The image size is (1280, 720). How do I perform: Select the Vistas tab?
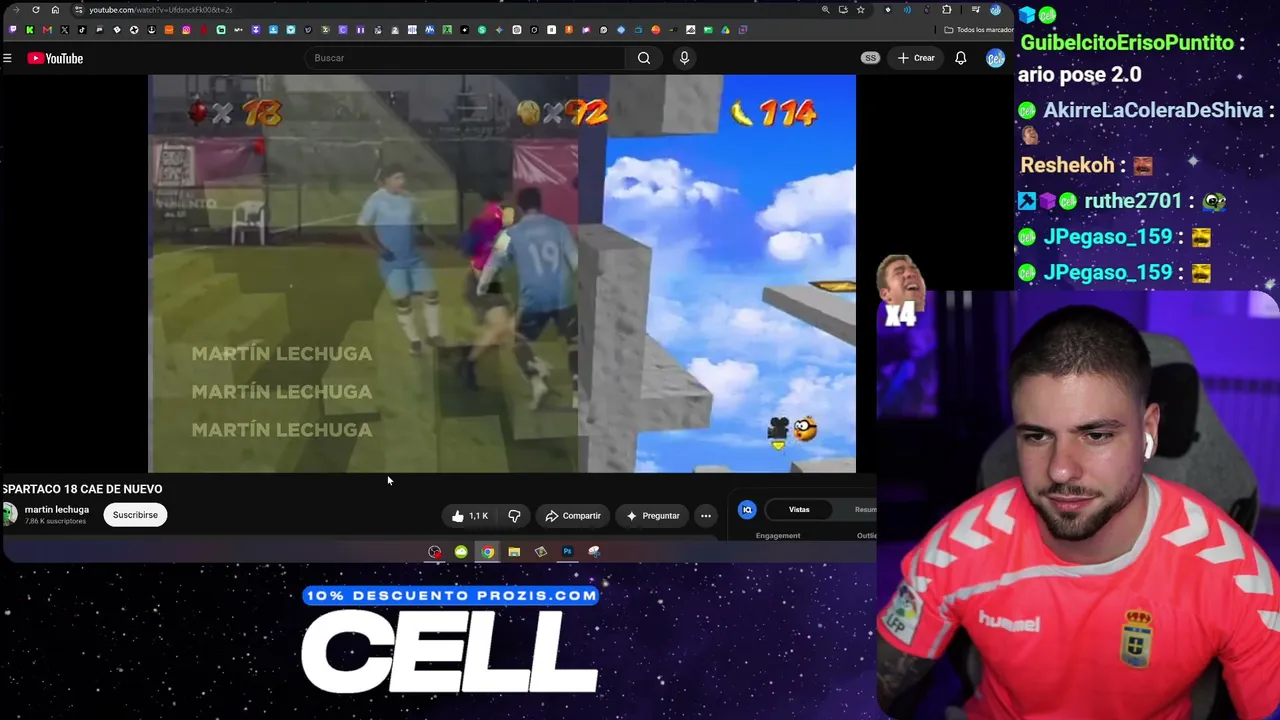tap(799, 510)
